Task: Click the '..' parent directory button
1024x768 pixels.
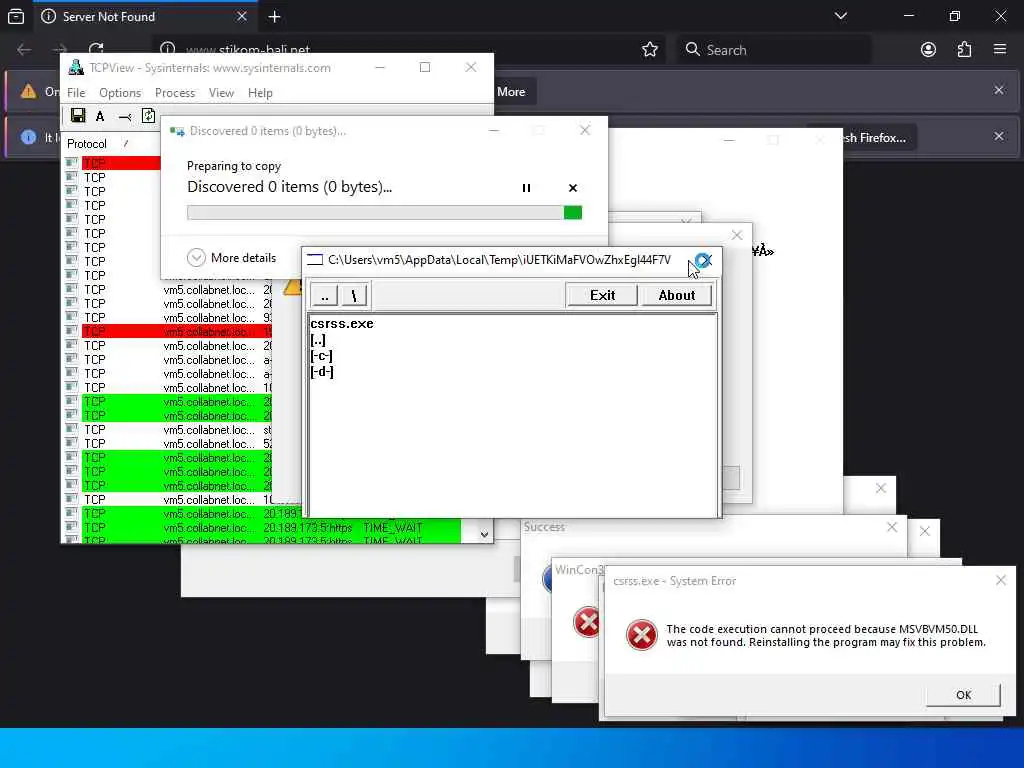Action: click(325, 295)
